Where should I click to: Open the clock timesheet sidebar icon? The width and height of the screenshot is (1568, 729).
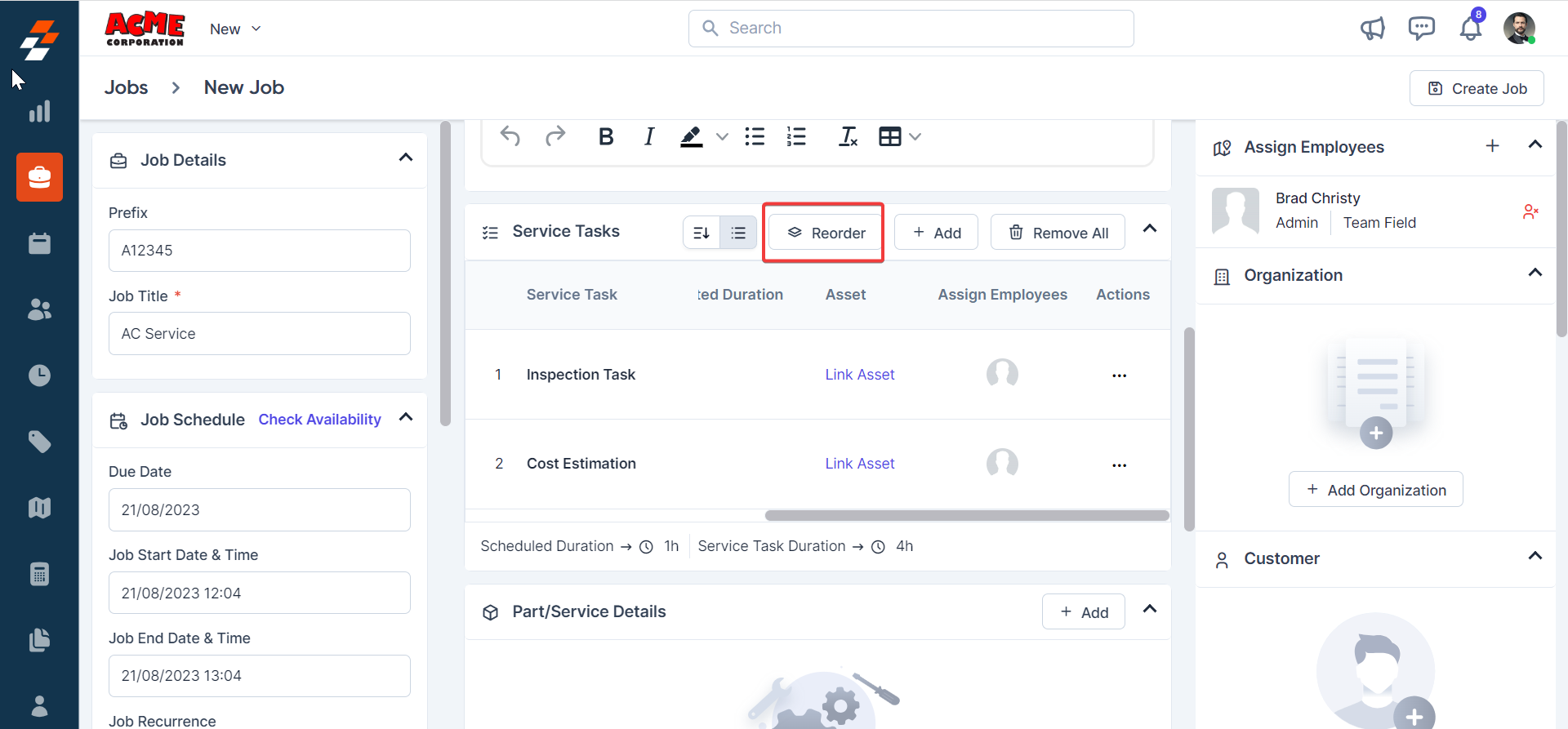pyautogui.click(x=39, y=376)
